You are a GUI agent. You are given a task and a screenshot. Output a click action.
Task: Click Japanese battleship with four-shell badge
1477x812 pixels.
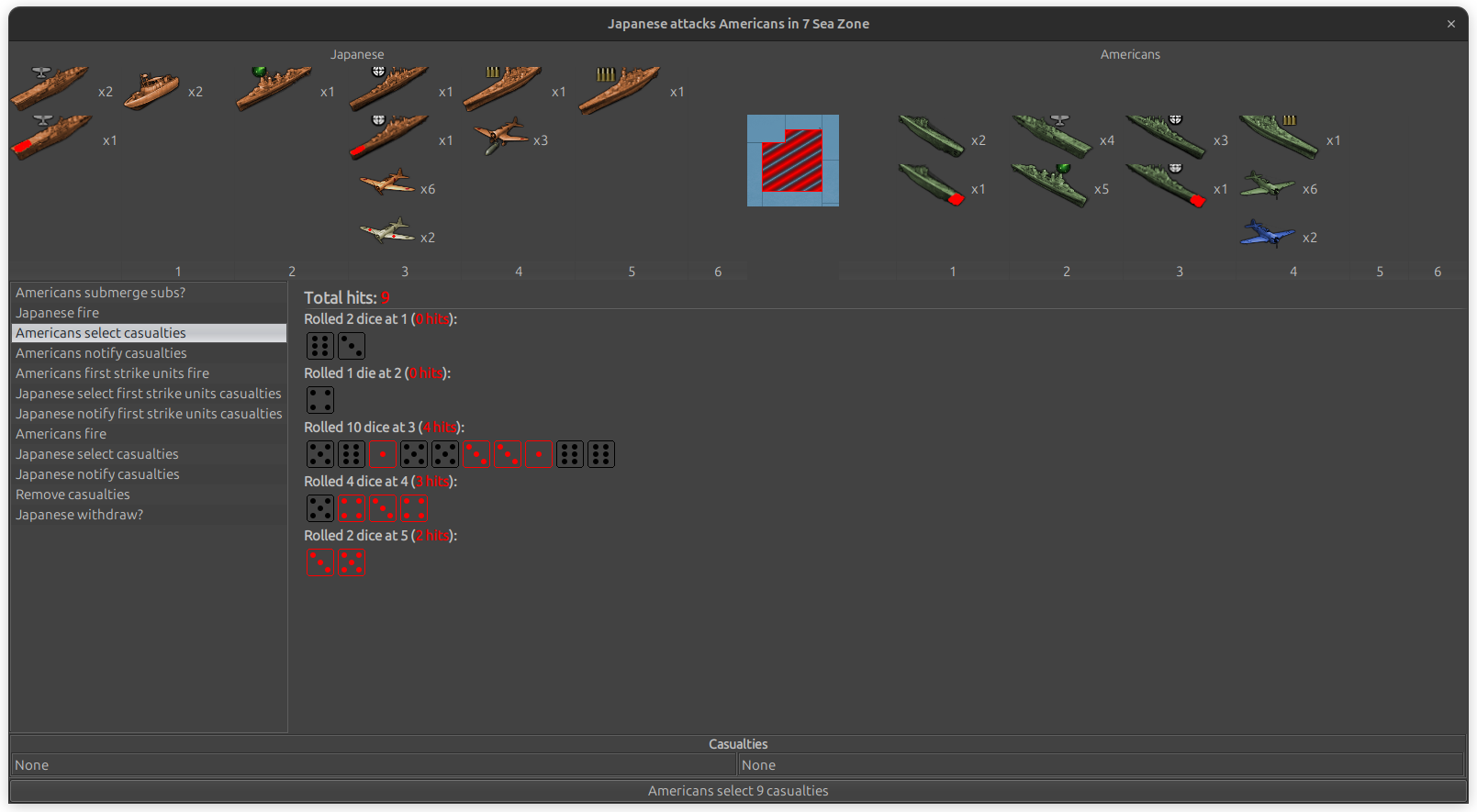620,90
